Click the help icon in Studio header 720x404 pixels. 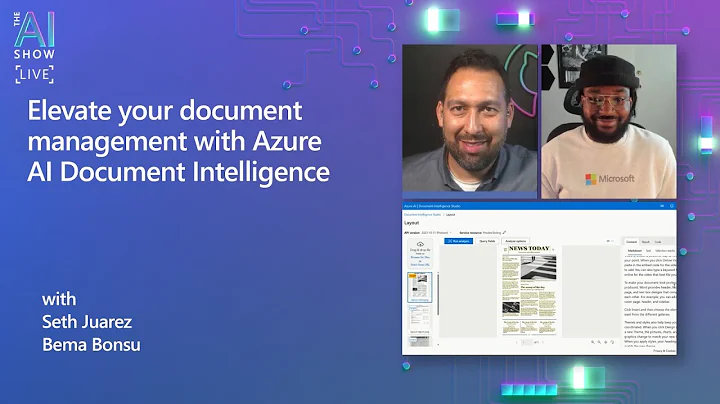pos(671,206)
